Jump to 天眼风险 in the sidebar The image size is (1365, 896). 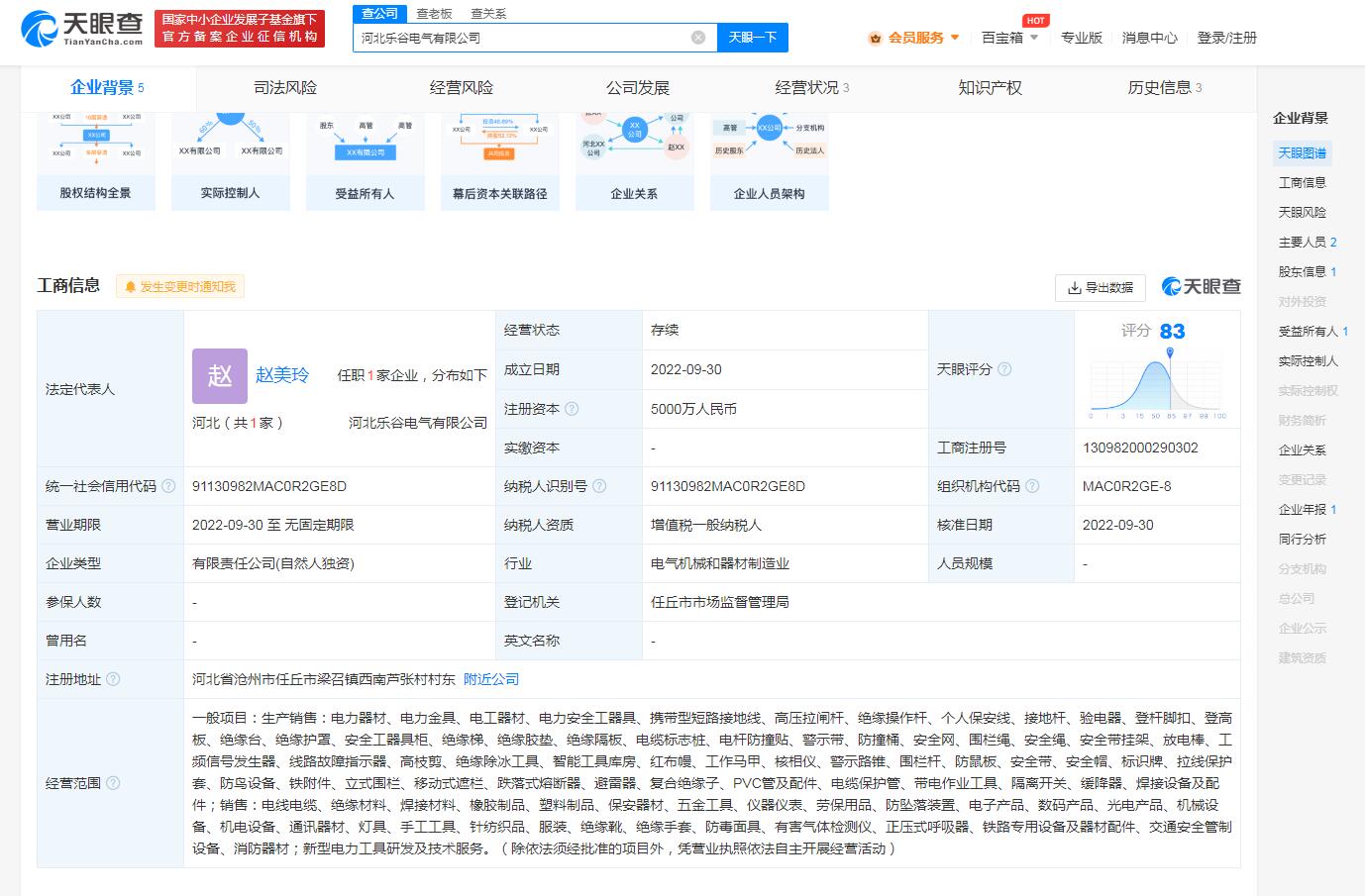[x=1302, y=213]
